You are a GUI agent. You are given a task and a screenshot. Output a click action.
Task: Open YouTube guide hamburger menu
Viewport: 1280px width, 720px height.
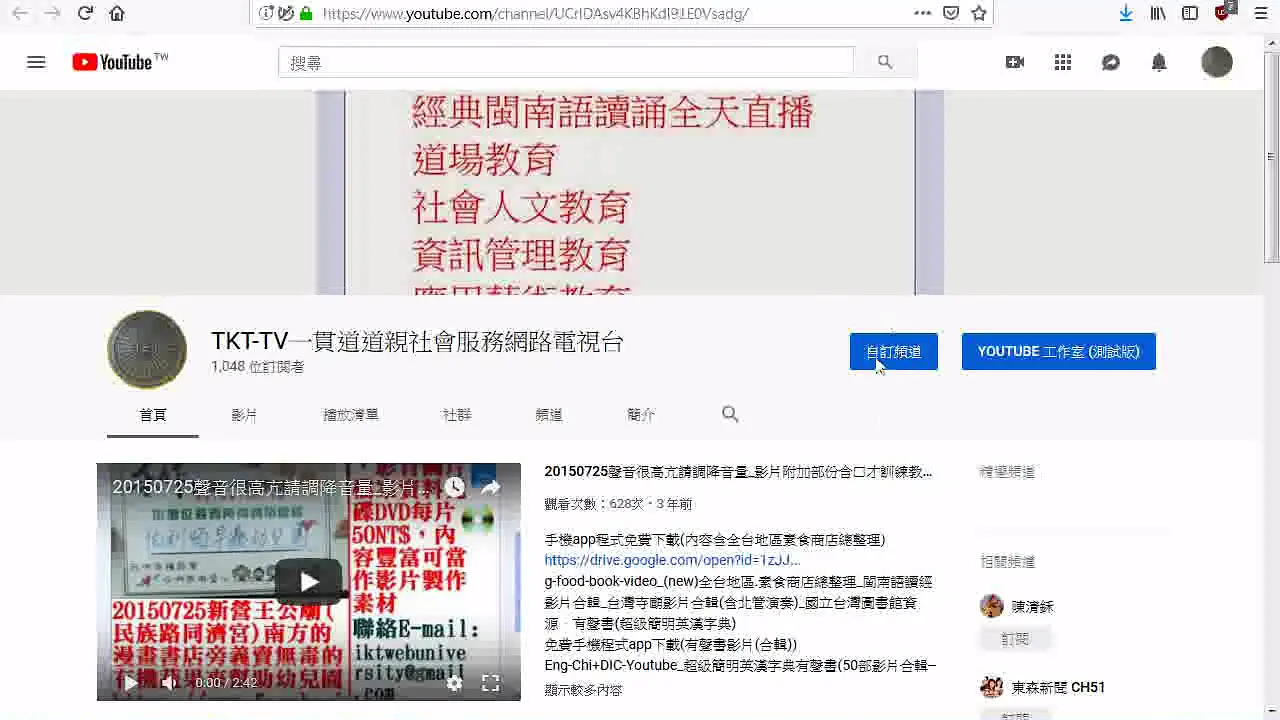(x=36, y=62)
